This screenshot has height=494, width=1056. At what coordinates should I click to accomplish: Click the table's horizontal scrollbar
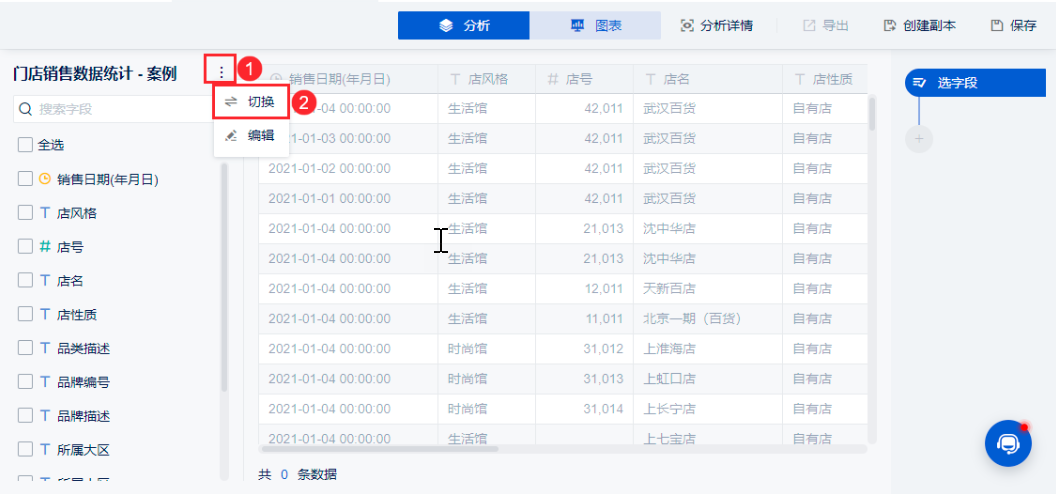[x=380, y=448]
